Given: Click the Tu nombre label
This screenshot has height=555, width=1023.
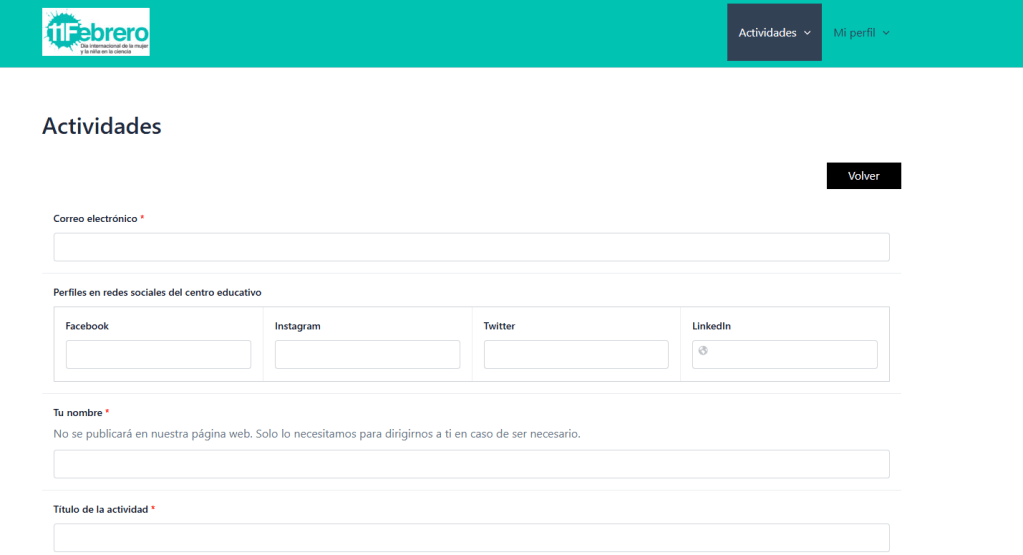Looking at the screenshot, I should pyautogui.click(x=77, y=412).
